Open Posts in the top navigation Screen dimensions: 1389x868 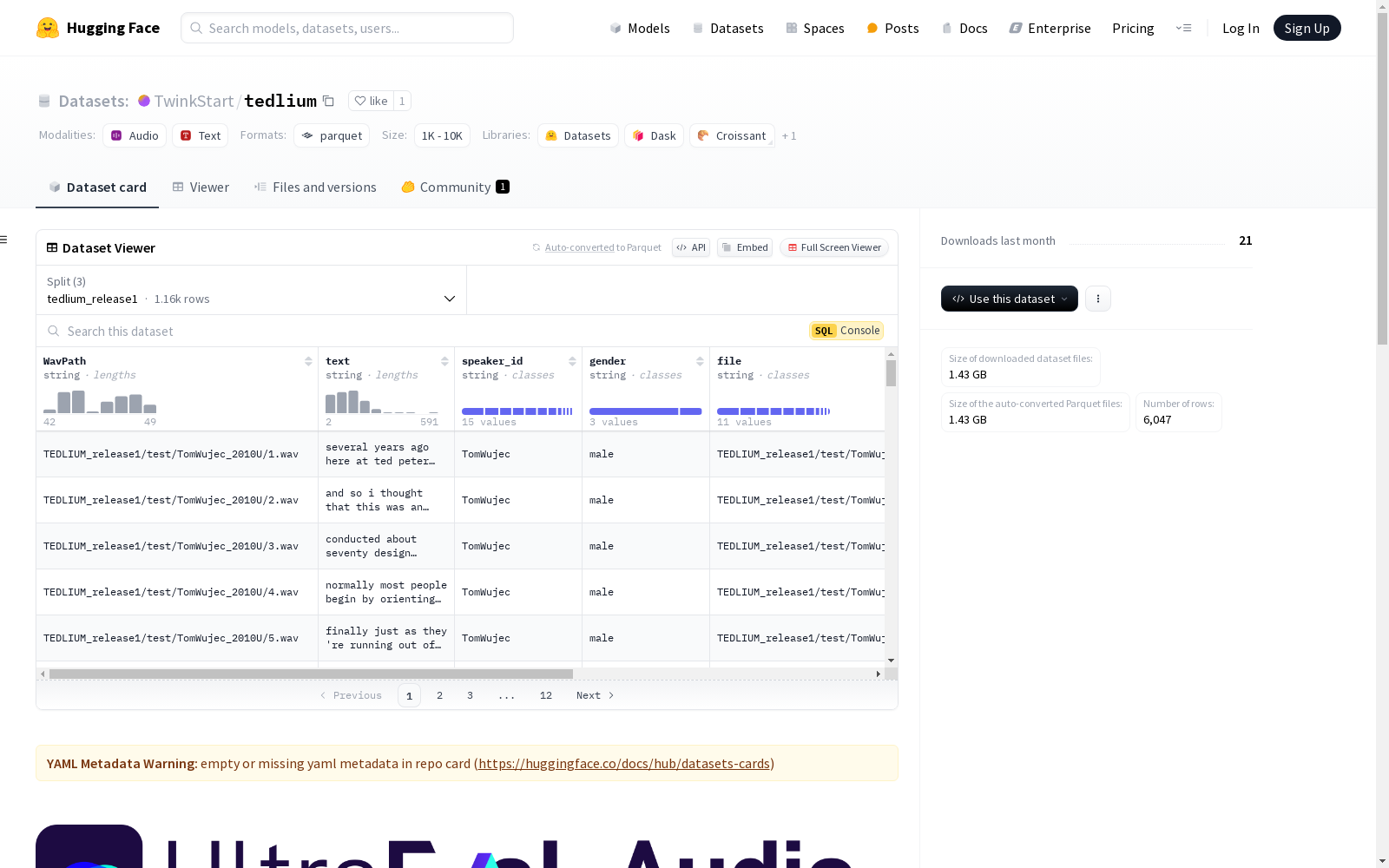pos(893,28)
